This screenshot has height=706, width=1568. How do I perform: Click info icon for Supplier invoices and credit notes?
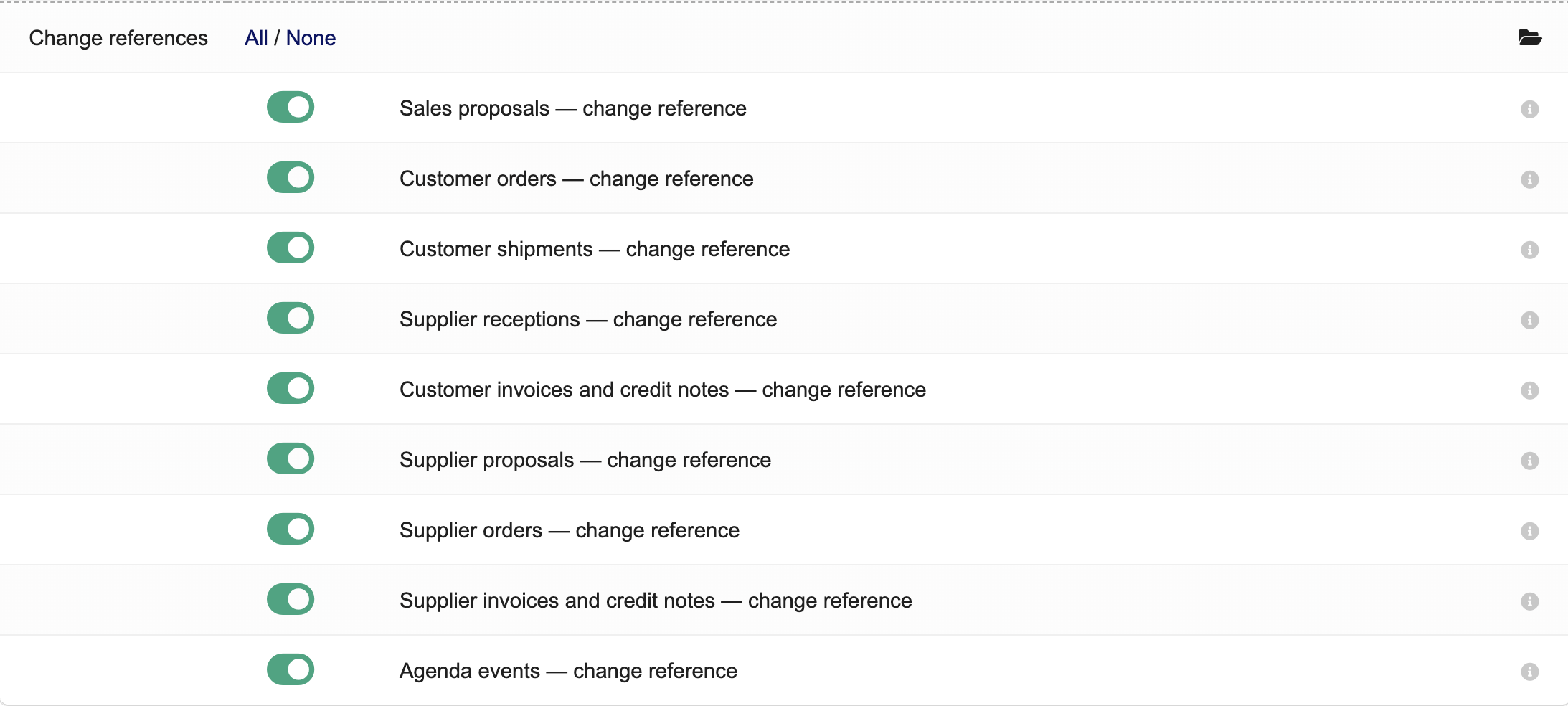(1529, 601)
